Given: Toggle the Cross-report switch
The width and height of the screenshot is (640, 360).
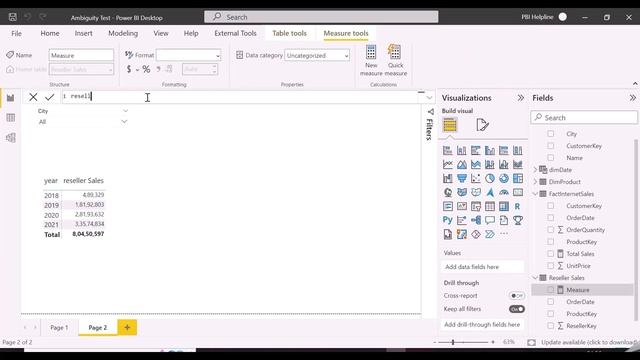Looking at the screenshot, I should point(517,296).
